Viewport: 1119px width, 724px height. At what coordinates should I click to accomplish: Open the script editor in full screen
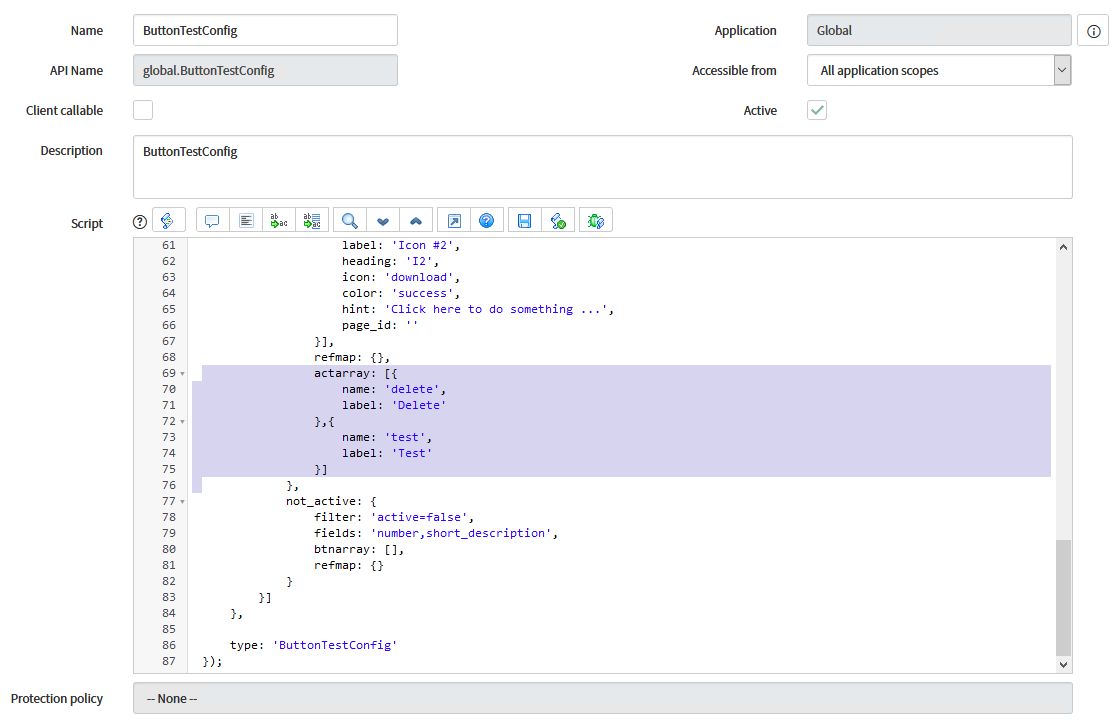tap(453, 219)
